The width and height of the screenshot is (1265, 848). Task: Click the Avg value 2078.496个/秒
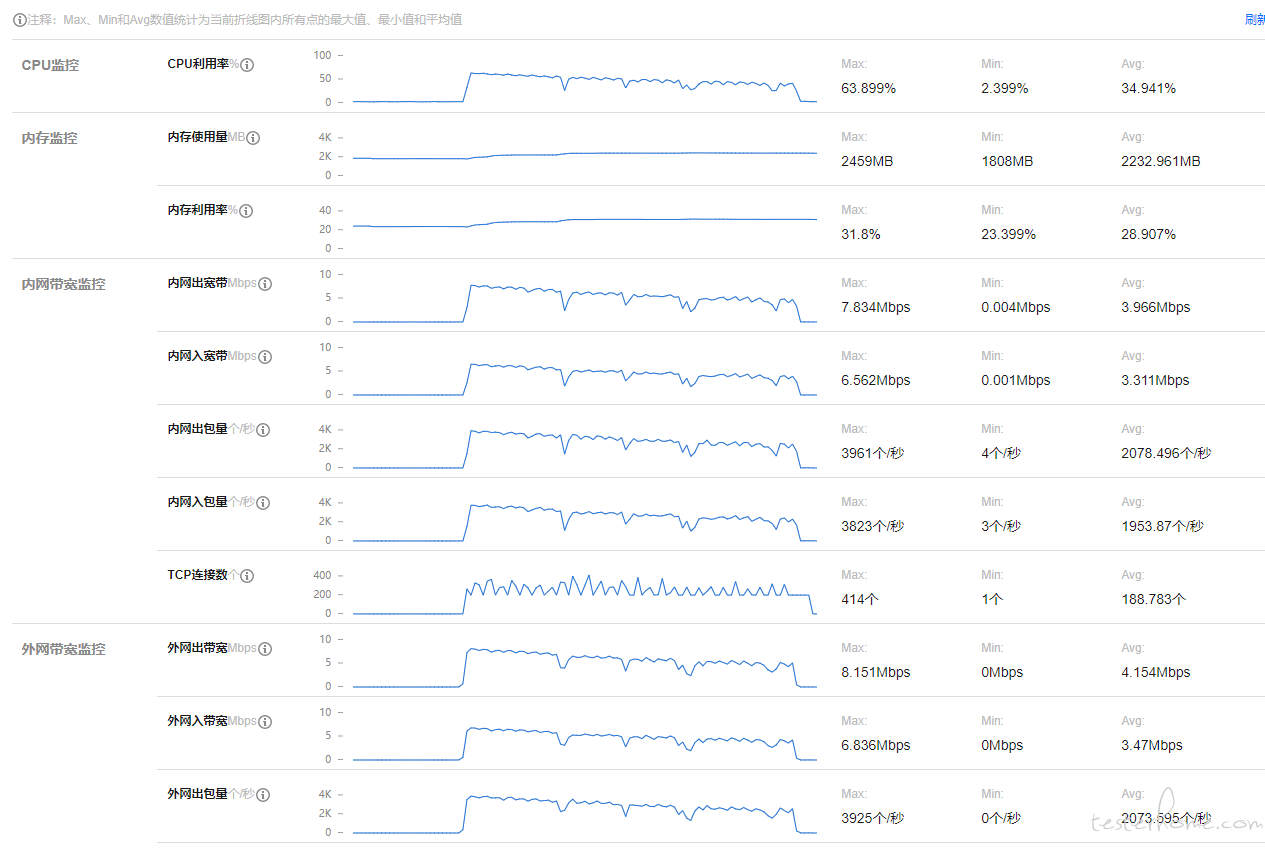click(x=1166, y=453)
